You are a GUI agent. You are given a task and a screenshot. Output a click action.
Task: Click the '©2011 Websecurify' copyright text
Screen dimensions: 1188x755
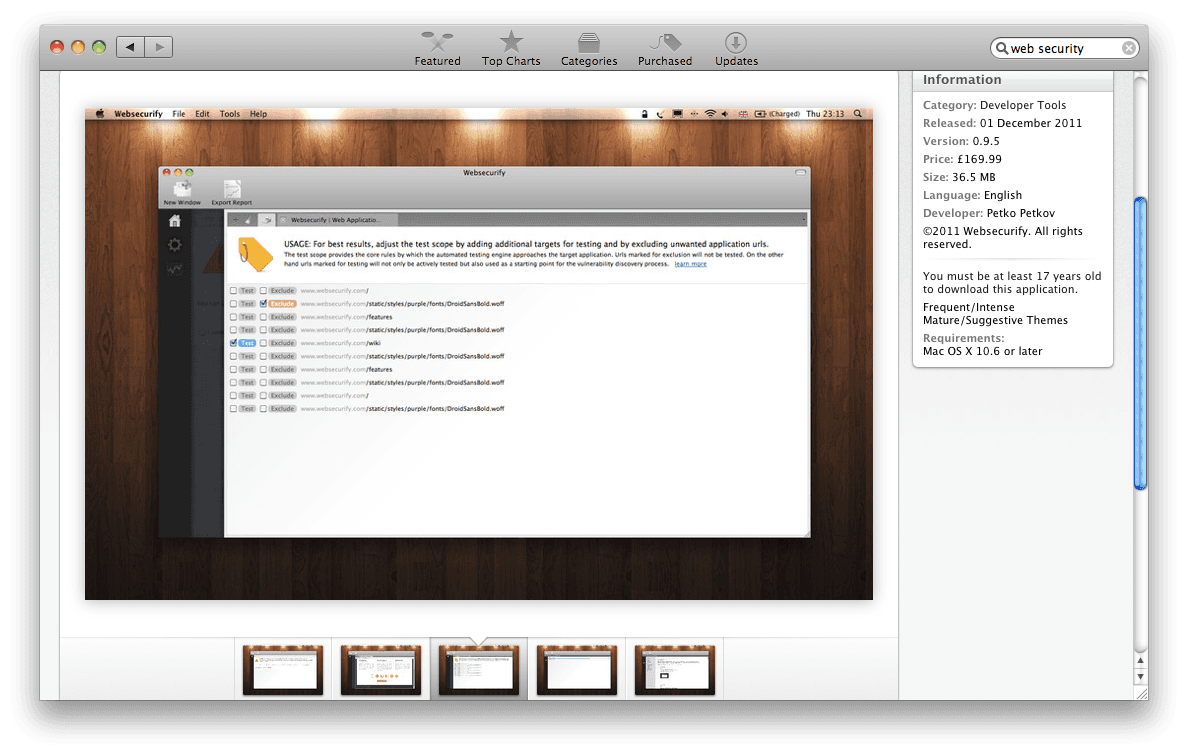point(1002,238)
